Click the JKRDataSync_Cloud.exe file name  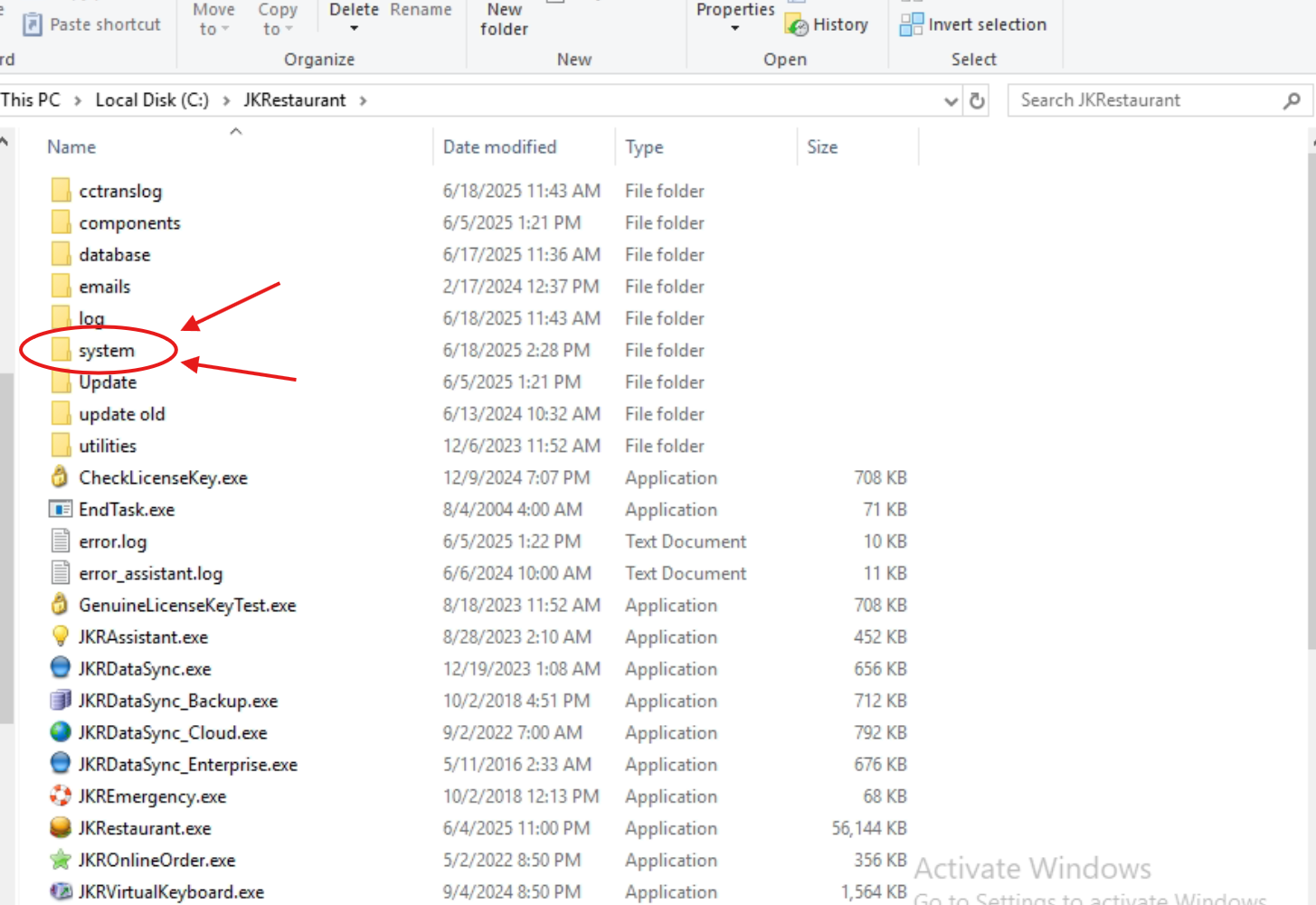[173, 732]
